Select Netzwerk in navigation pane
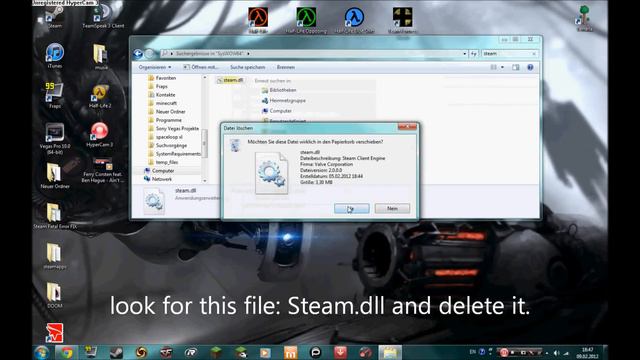The height and width of the screenshot is (360, 640). (158, 179)
